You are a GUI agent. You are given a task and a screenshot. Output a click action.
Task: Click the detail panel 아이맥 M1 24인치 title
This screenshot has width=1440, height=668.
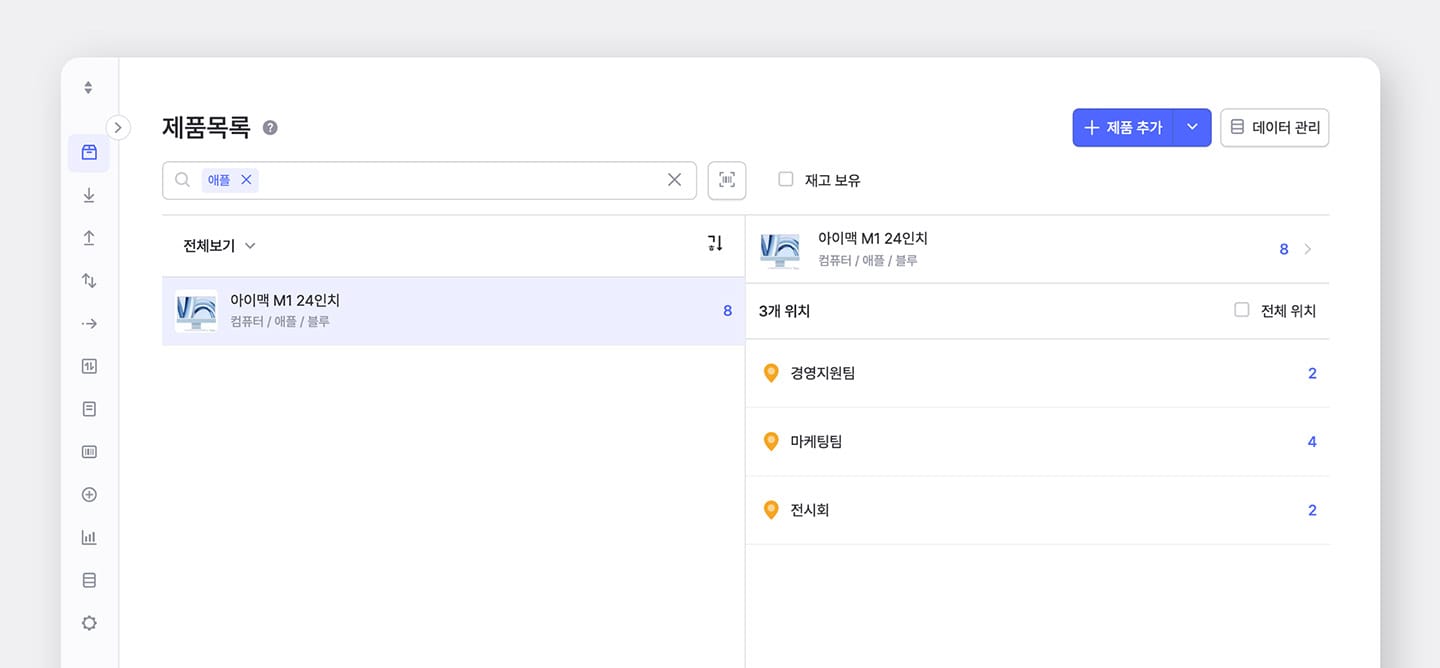pyautogui.click(x=873, y=238)
